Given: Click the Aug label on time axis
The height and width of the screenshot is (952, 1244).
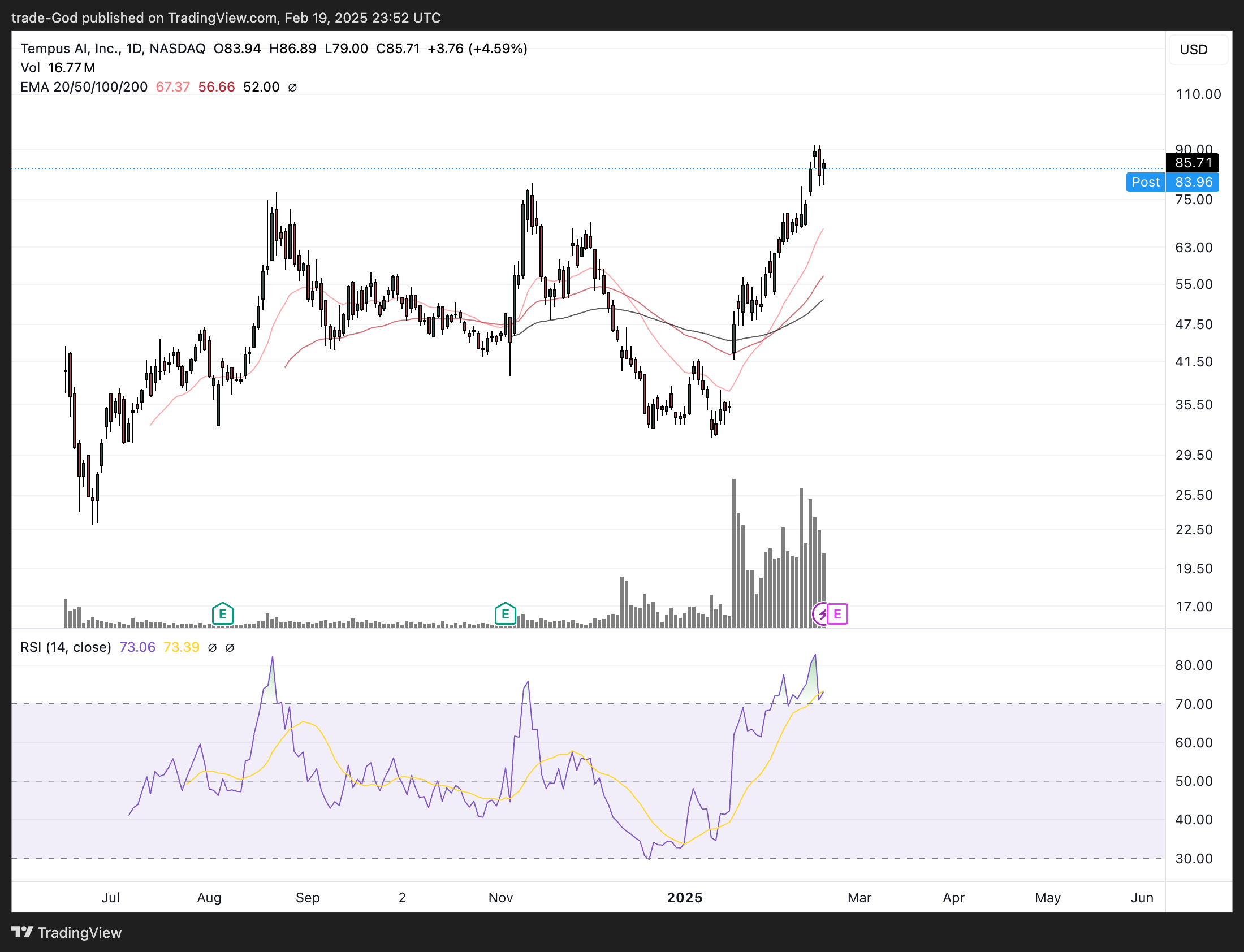Looking at the screenshot, I should [209, 898].
